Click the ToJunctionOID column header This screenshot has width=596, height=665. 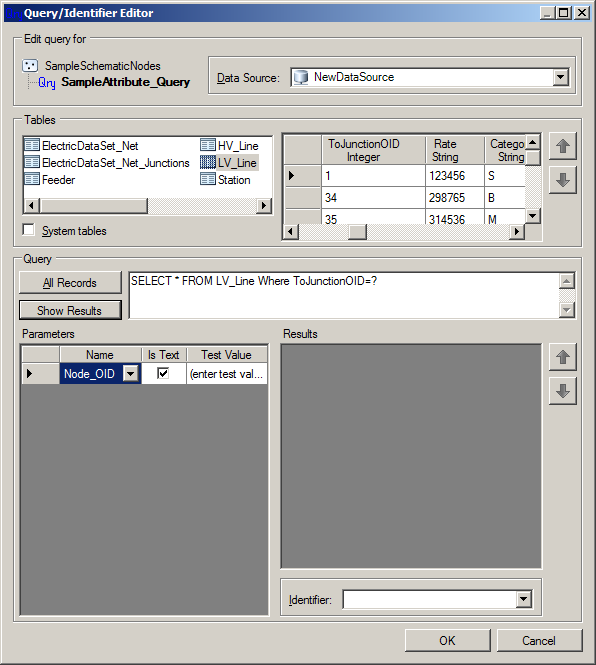pos(373,150)
